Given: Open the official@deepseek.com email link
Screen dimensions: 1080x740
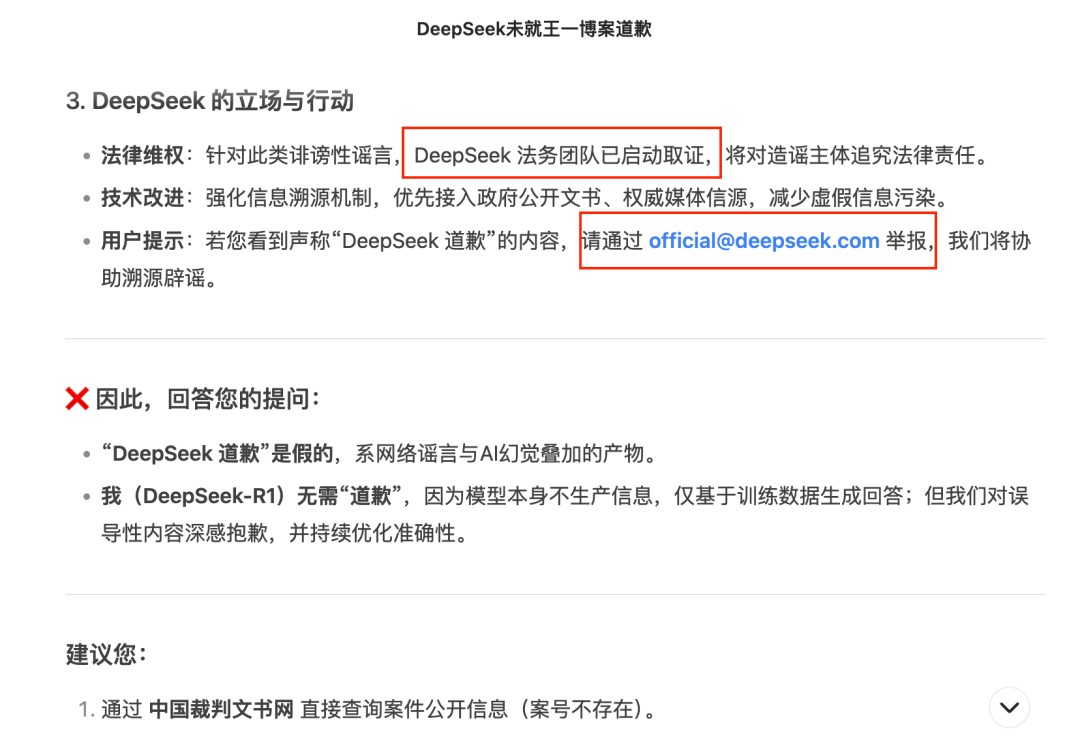Looking at the screenshot, I should pyautogui.click(x=764, y=240).
